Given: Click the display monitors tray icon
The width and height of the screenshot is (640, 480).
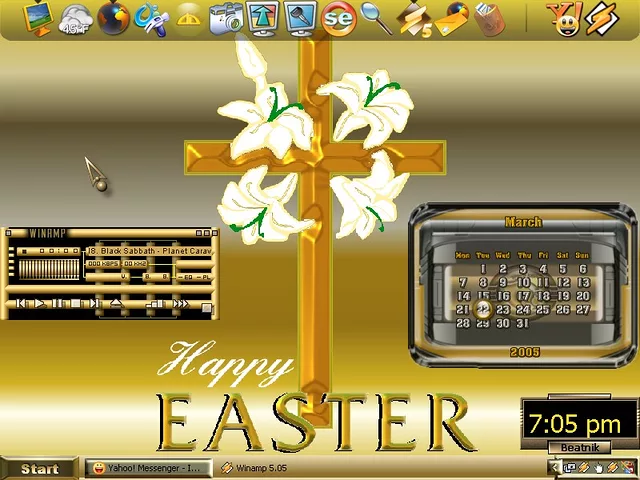Looking at the screenshot, I should tap(569, 468).
